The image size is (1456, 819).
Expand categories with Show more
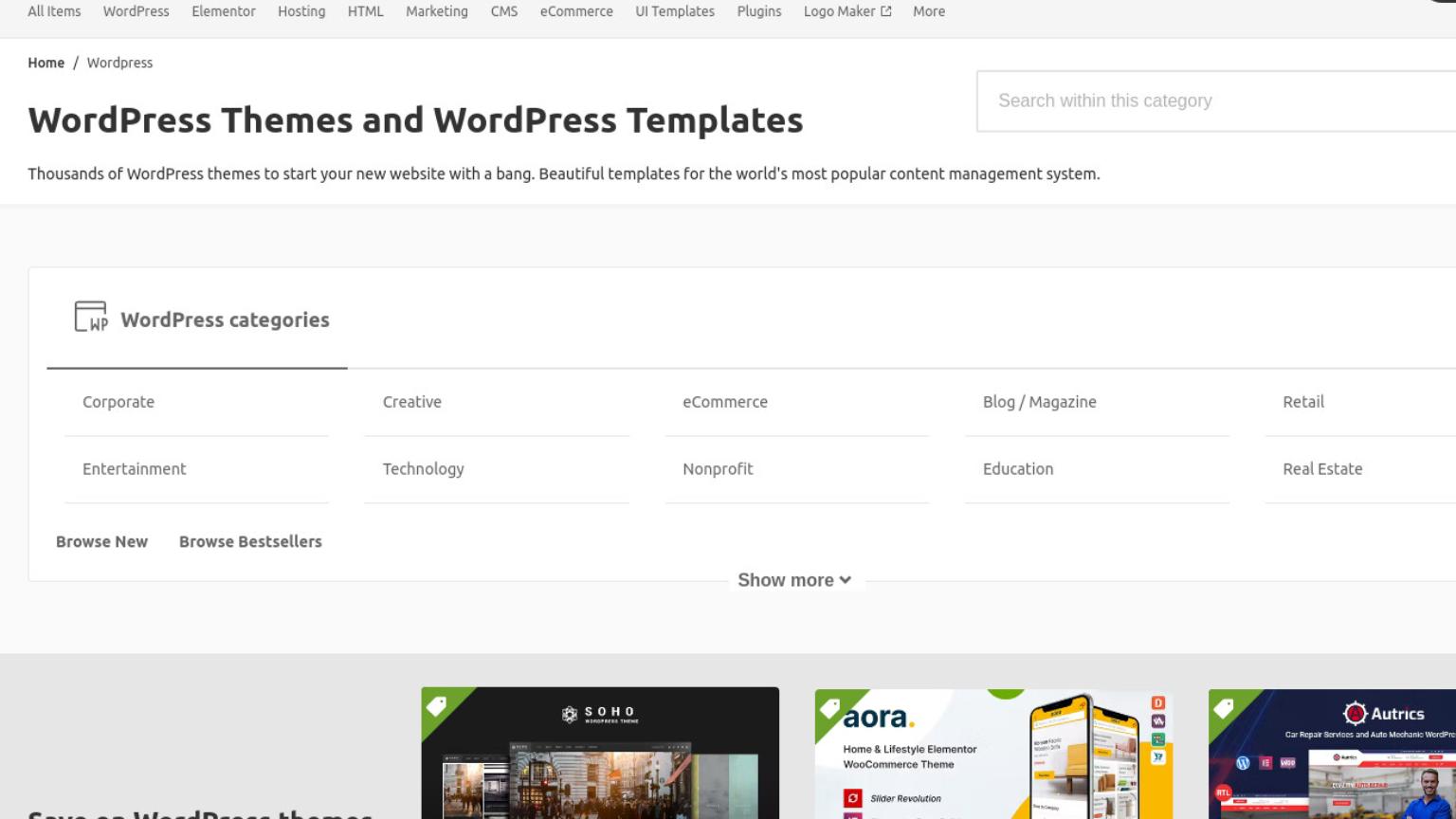794,580
